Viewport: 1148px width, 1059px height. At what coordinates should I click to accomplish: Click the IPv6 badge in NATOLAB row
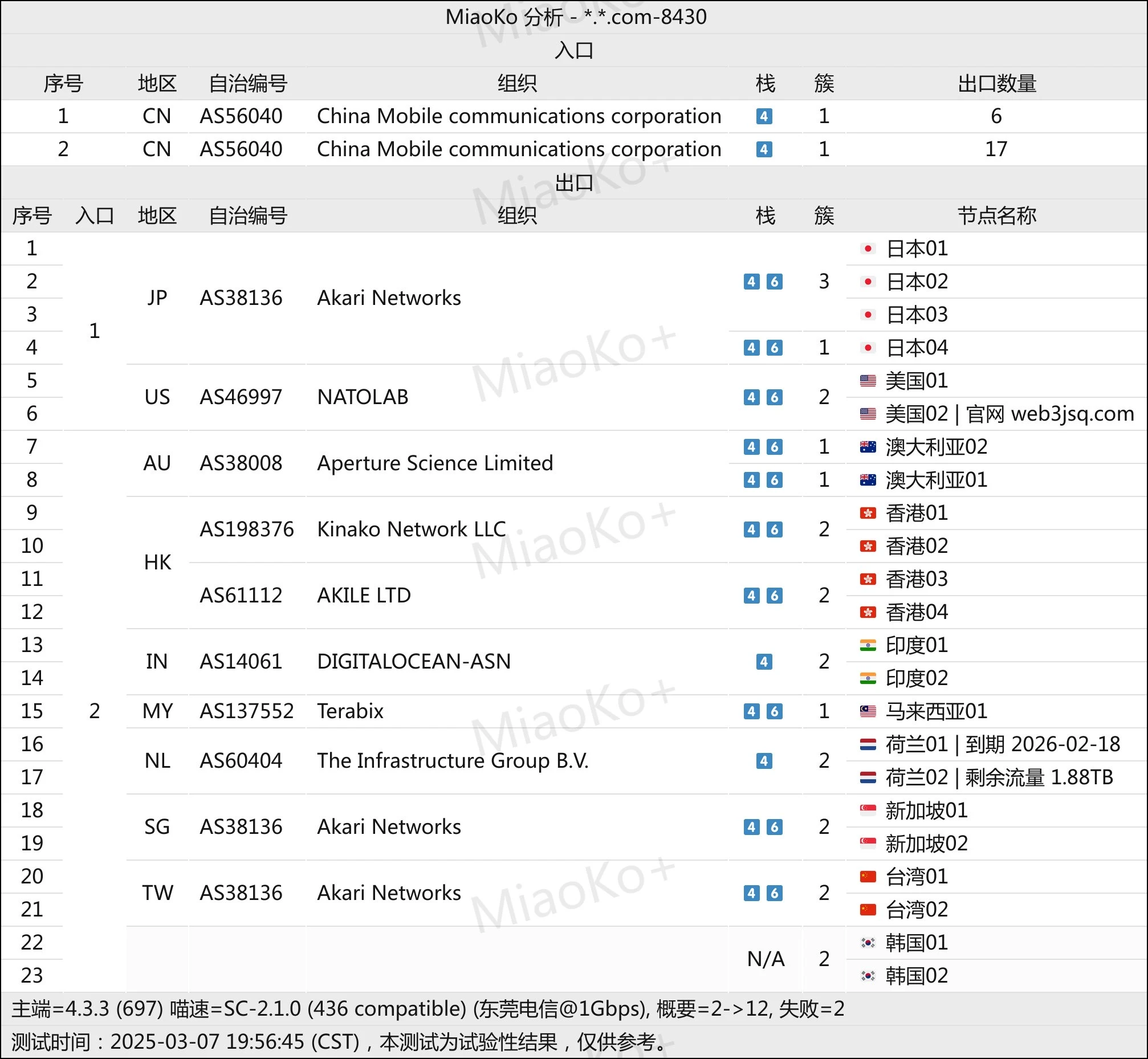pos(774,397)
